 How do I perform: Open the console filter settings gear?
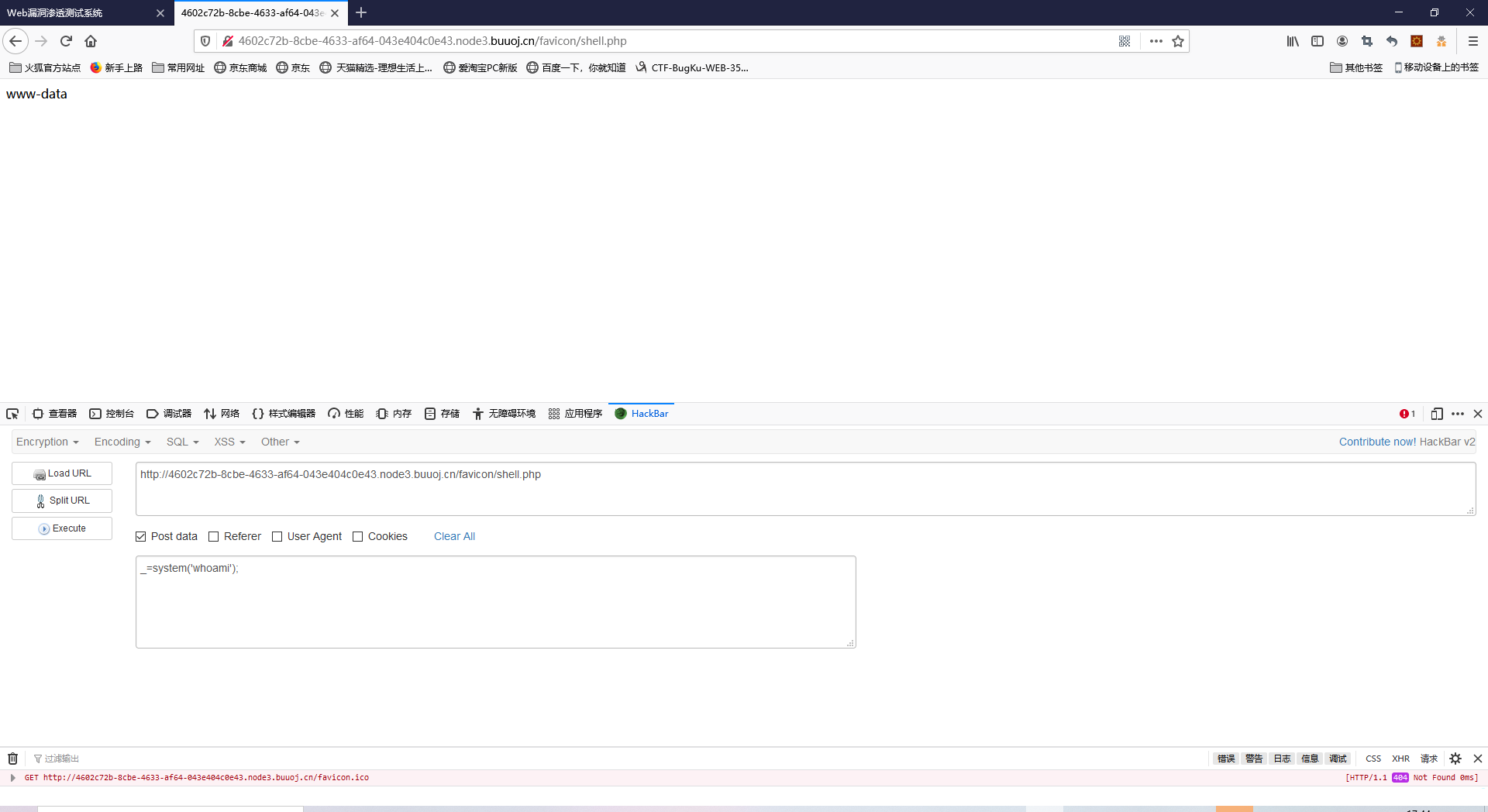click(1455, 758)
